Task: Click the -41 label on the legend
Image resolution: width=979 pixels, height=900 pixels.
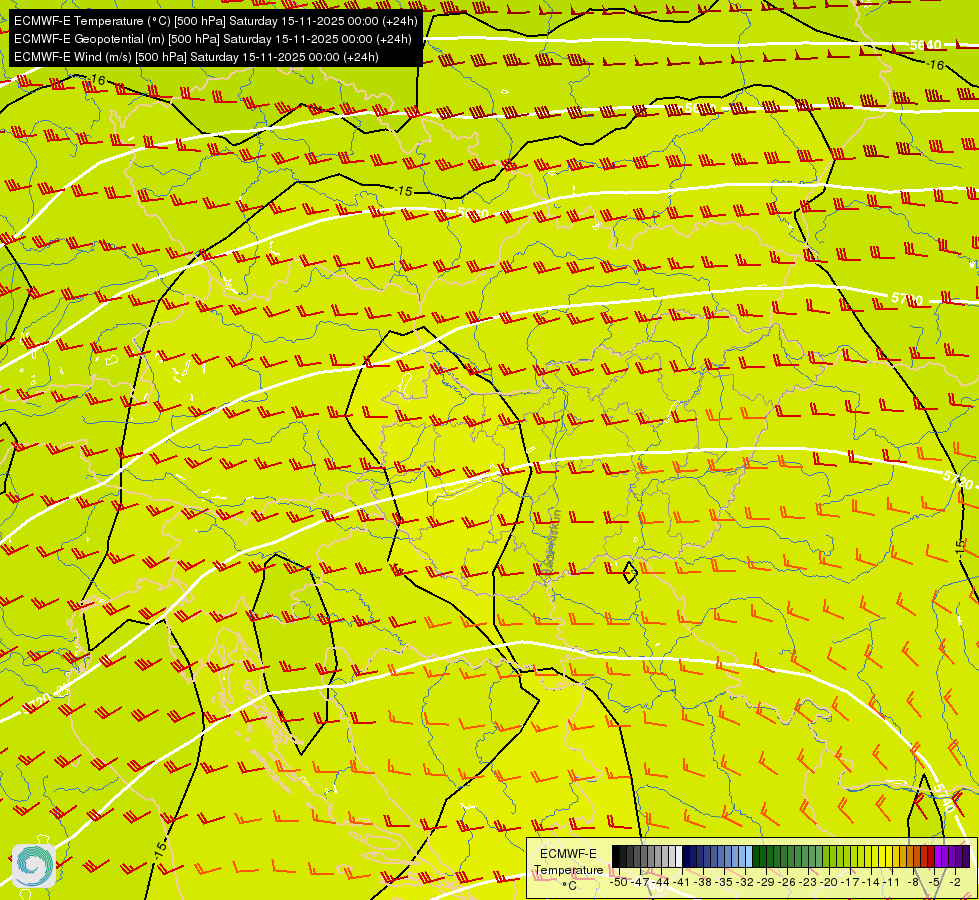Action: (682, 882)
